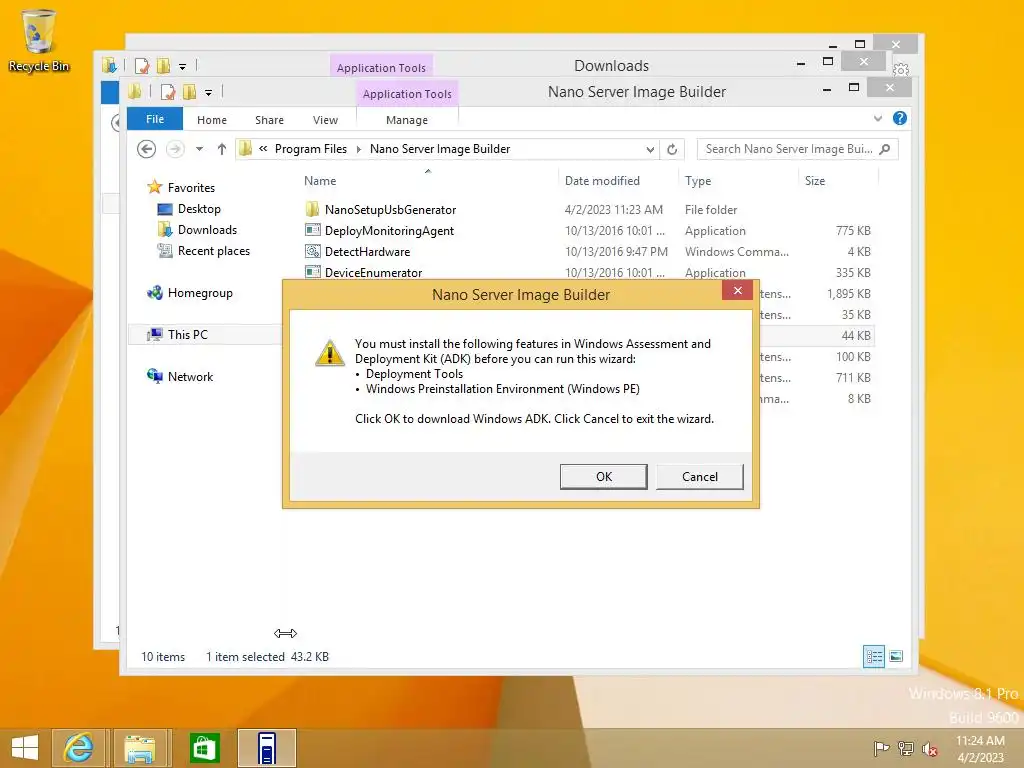This screenshot has width=1024, height=768.
Task: Click OK to download Windows ADK
Action: tap(603, 477)
